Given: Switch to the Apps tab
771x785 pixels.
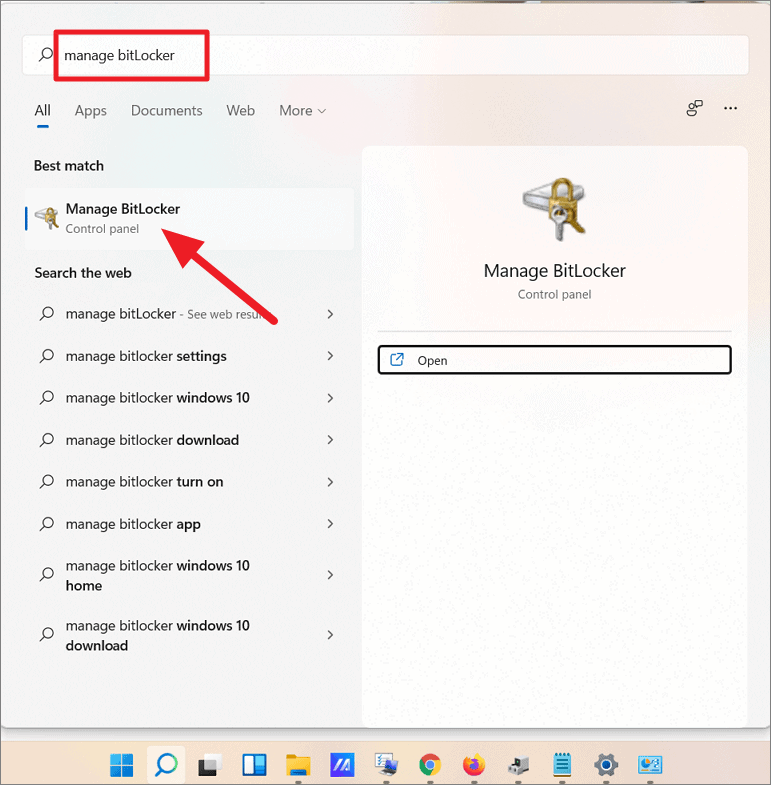Looking at the screenshot, I should (91, 111).
